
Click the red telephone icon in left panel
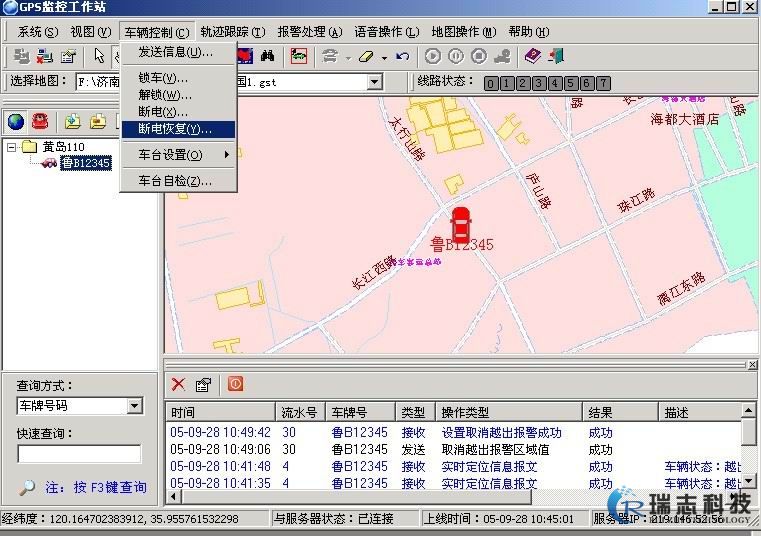click(x=40, y=122)
